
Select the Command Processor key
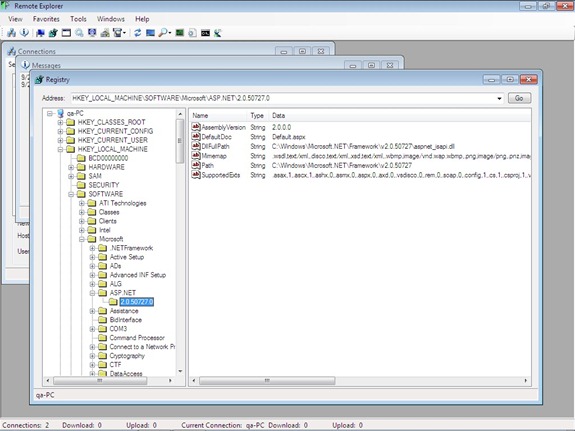click(x=137, y=338)
